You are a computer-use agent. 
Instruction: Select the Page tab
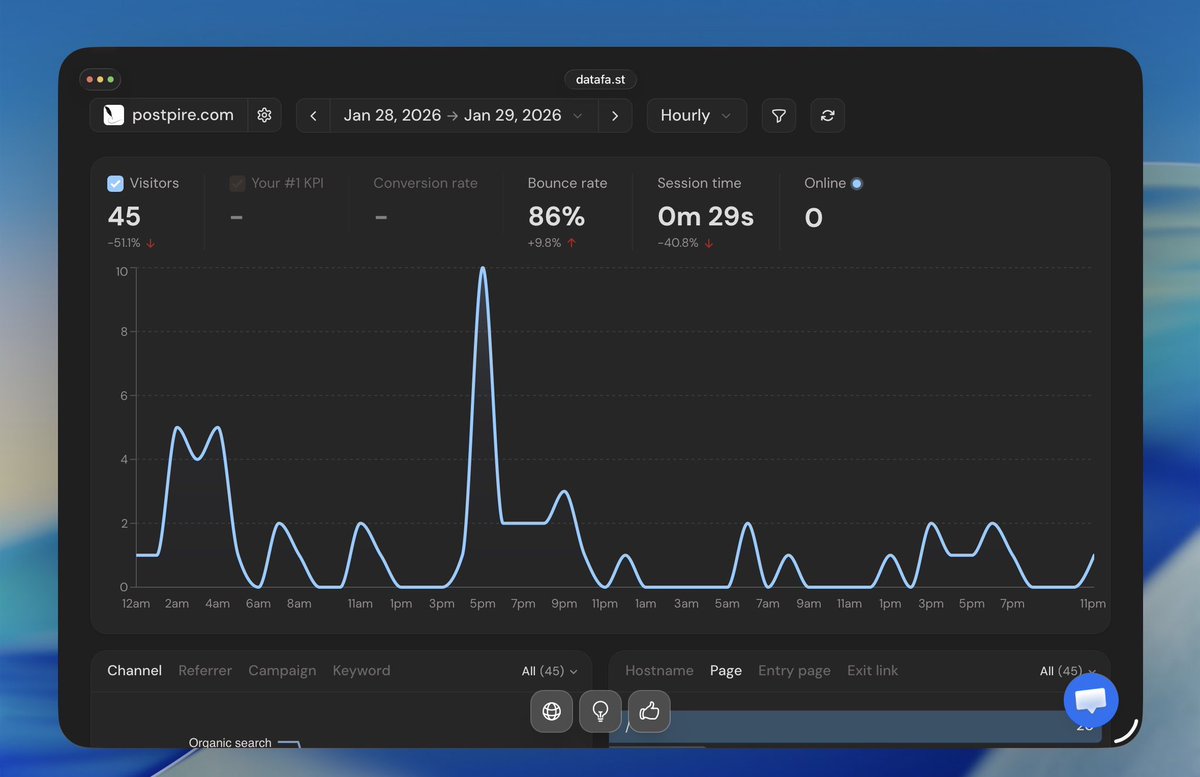[x=726, y=670]
